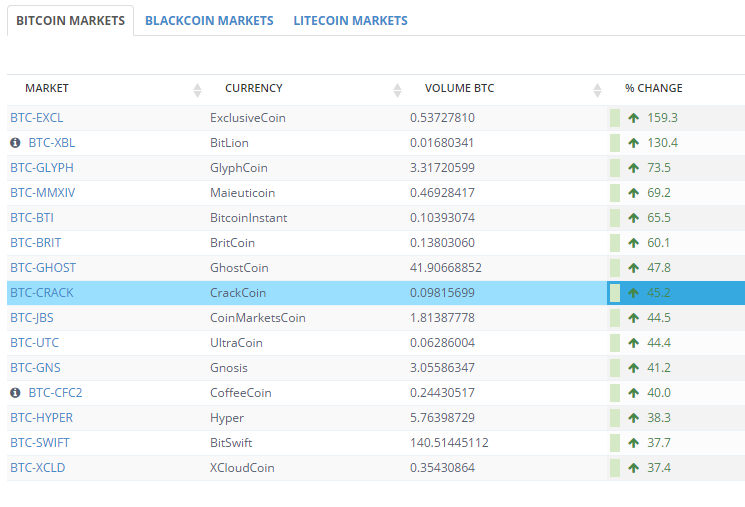
Task: Click the green up arrow next to 37.7
Action: pos(633,443)
